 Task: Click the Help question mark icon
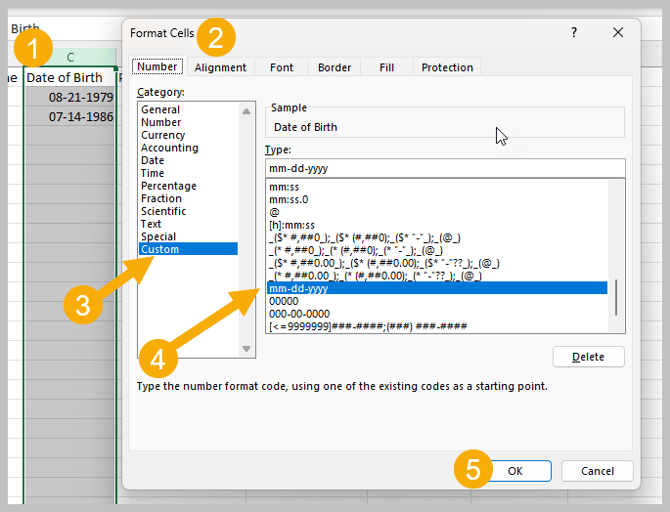pyautogui.click(x=574, y=32)
